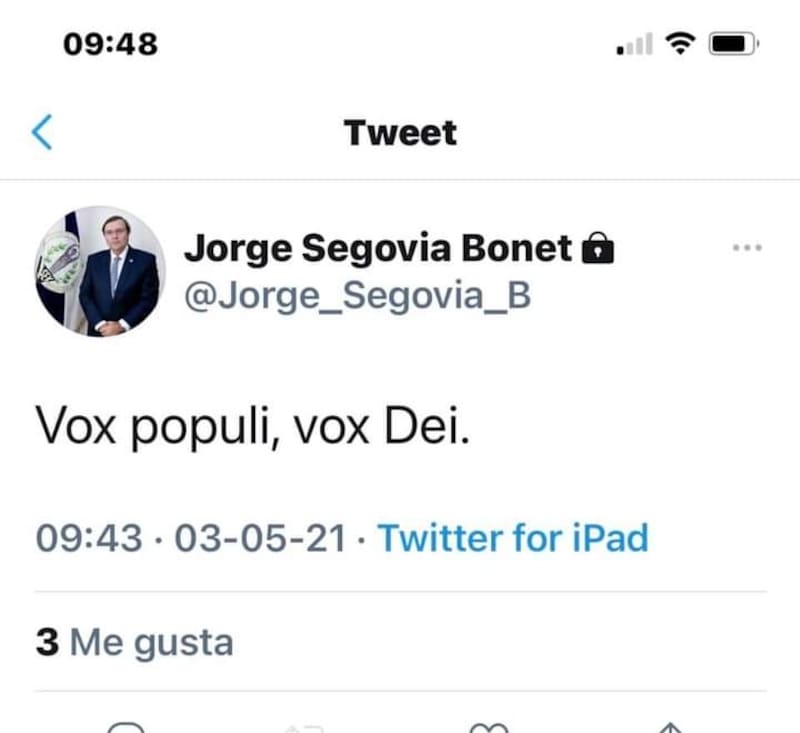Tap the cellular signal bars icon

tap(635, 45)
